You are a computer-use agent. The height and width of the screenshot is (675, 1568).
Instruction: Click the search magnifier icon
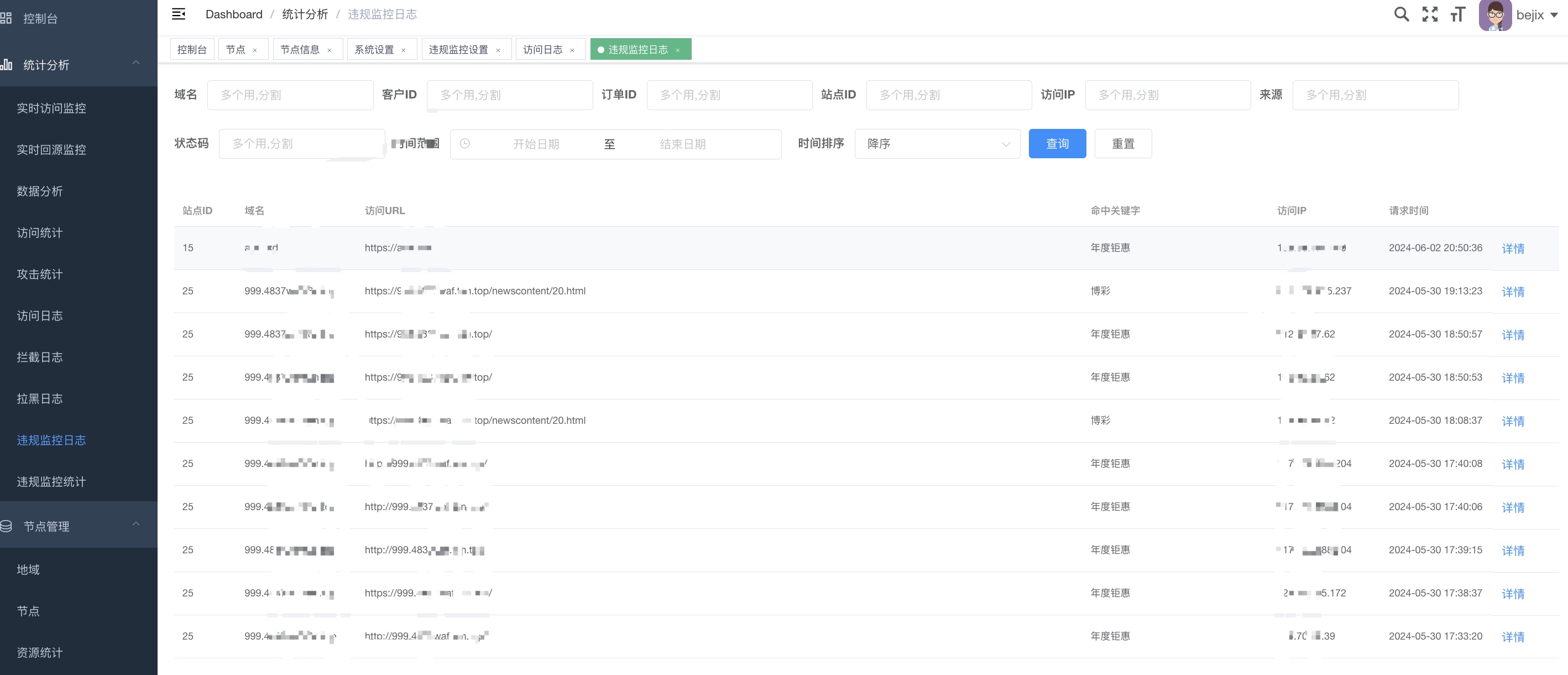1400,14
